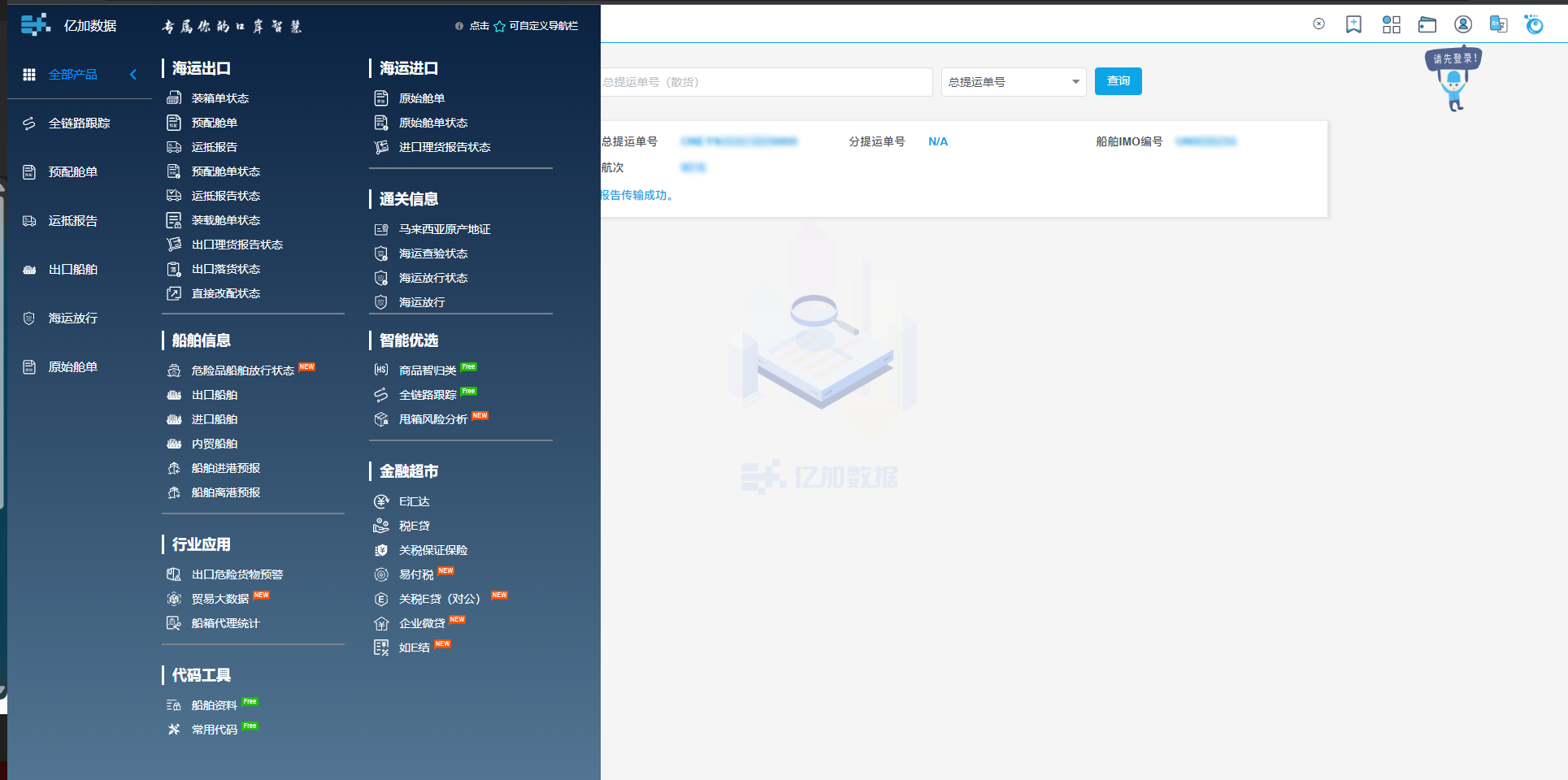Viewport: 1568px width, 780px height.
Task: Open 原始舱单 in the sidebar
Action: (x=73, y=367)
